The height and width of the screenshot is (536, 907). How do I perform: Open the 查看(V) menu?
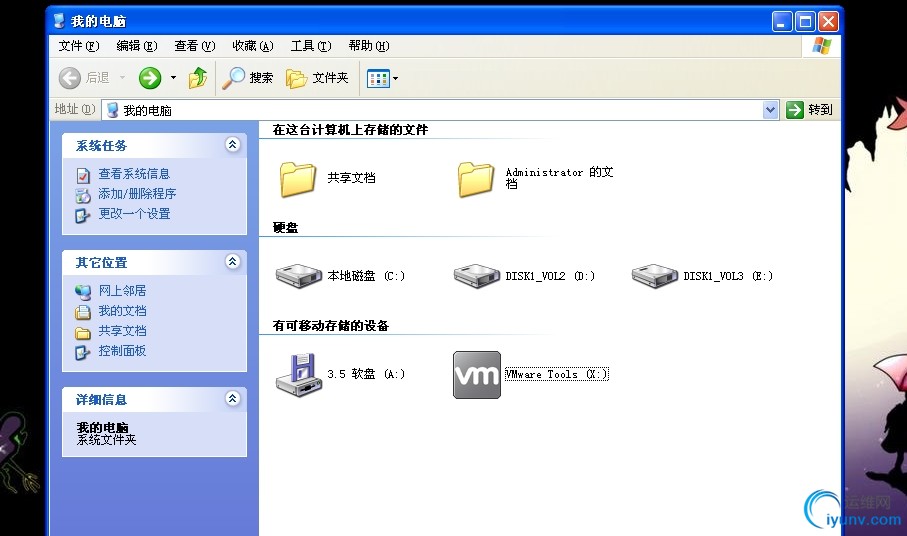195,46
